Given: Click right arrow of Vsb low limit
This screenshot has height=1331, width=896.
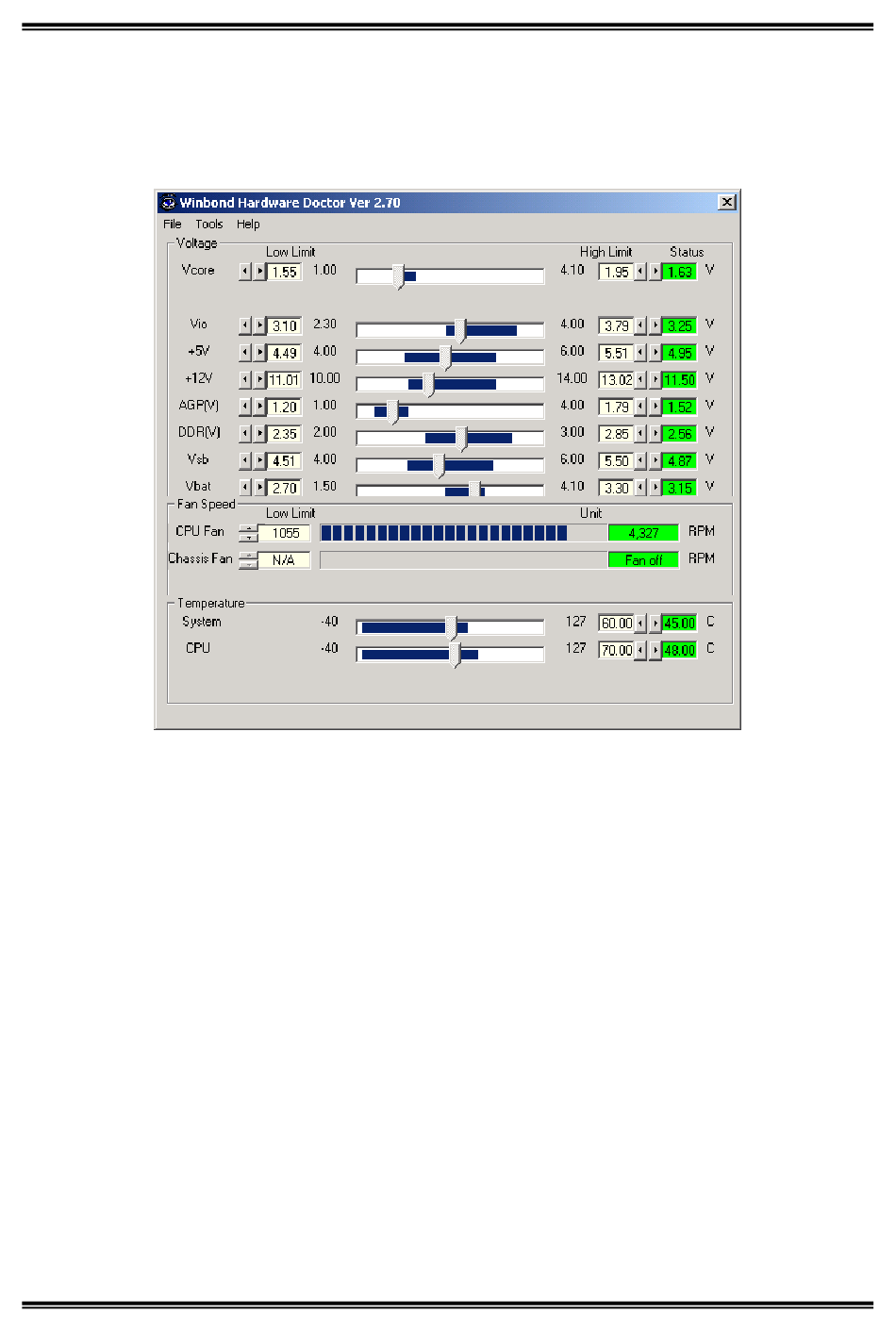Looking at the screenshot, I should (x=259, y=460).
